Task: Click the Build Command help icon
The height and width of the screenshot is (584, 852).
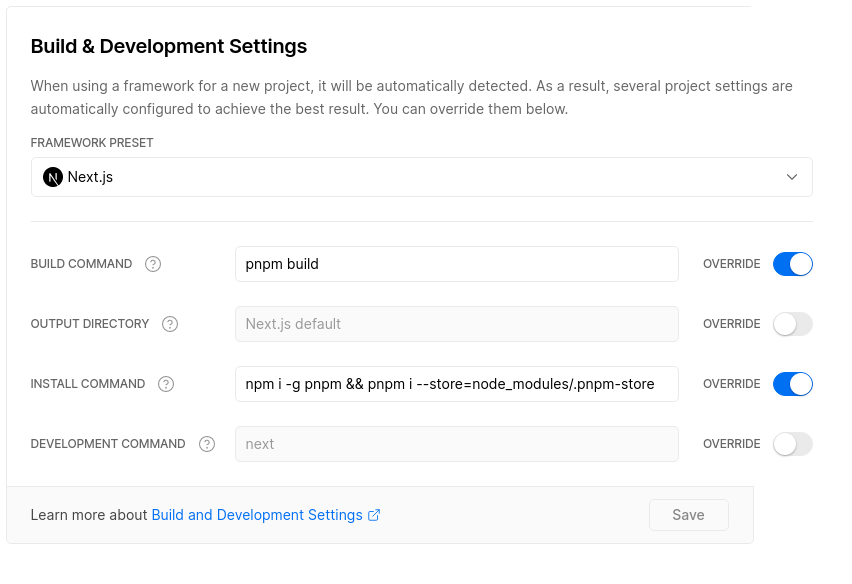Action: (153, 264)
